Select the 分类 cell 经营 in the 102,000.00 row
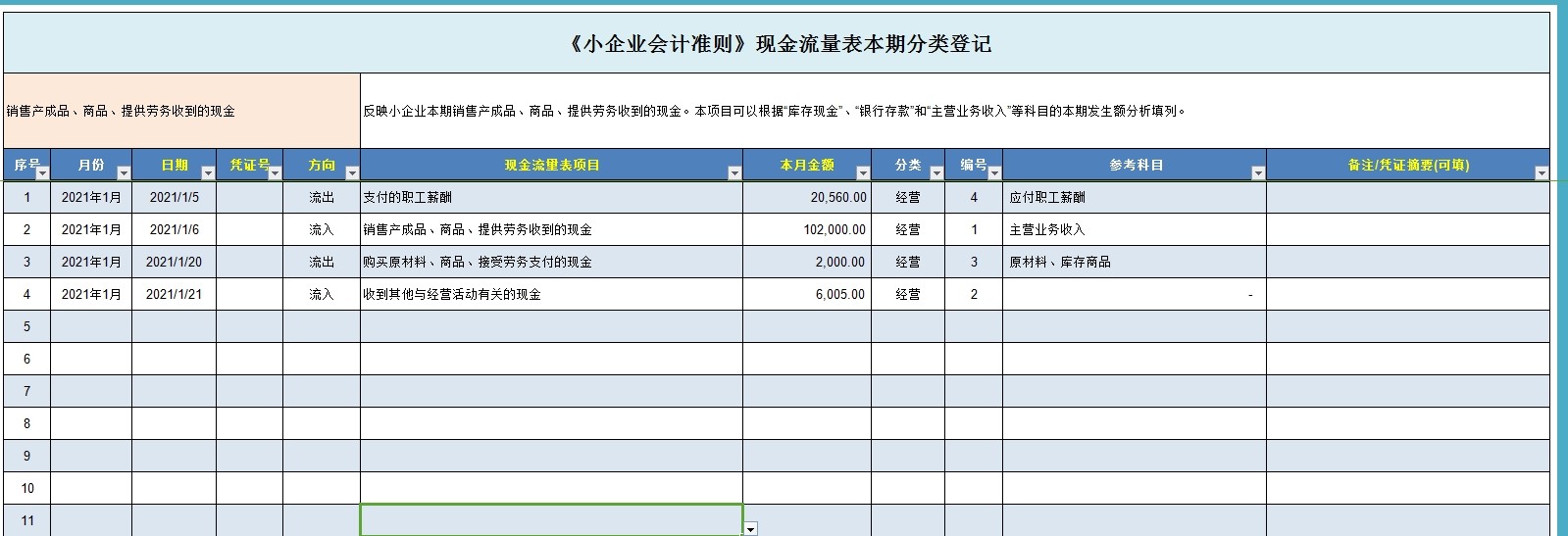1568x536 pixels. (x=908, y=229)
